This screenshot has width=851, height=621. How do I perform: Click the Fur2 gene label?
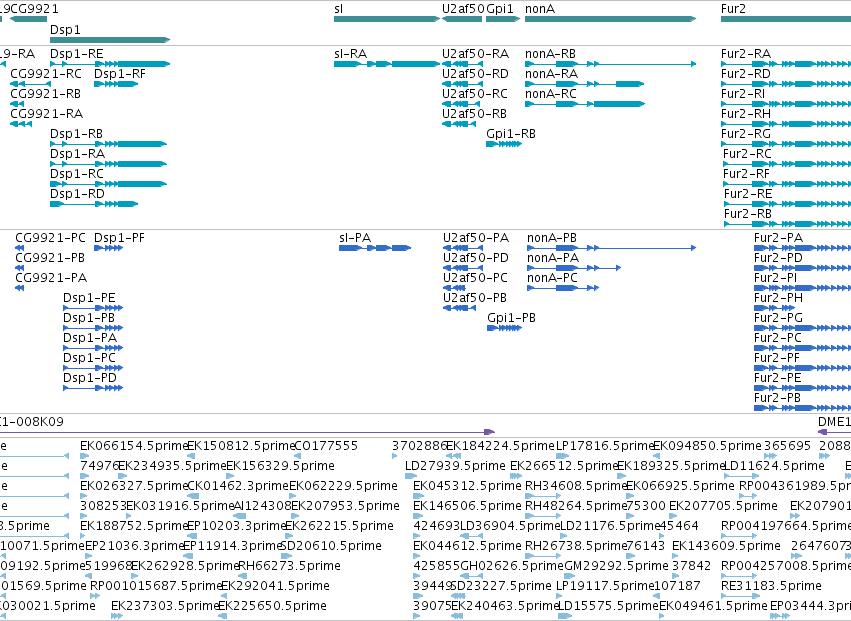pos(733,9)
